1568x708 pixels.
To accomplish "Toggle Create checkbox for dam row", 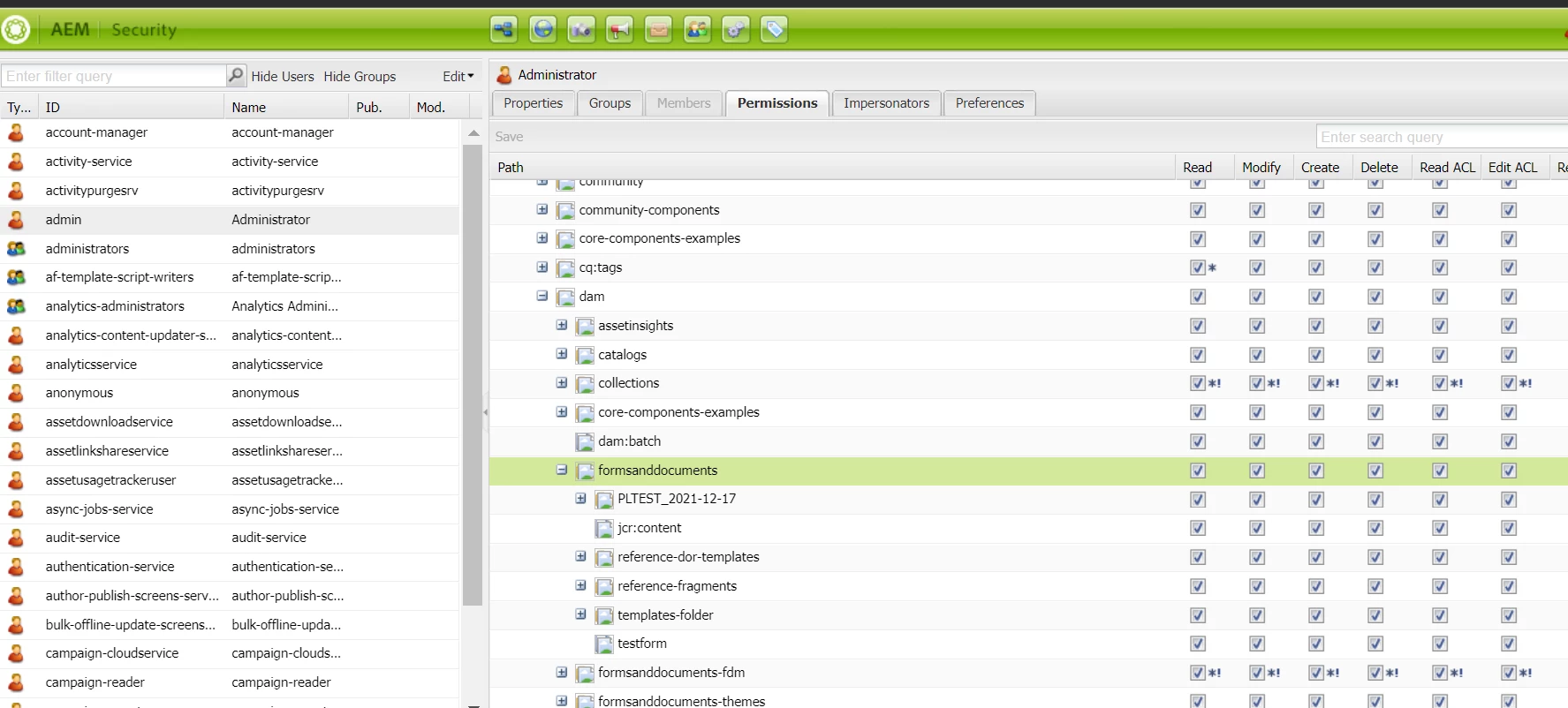I will pos(1316,297).
